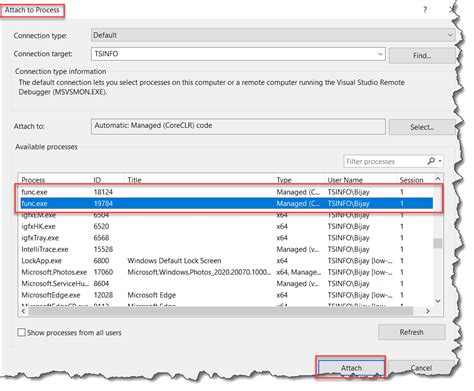
Task: Cancel the Attach to Process dialog
Action: point(421,368)
